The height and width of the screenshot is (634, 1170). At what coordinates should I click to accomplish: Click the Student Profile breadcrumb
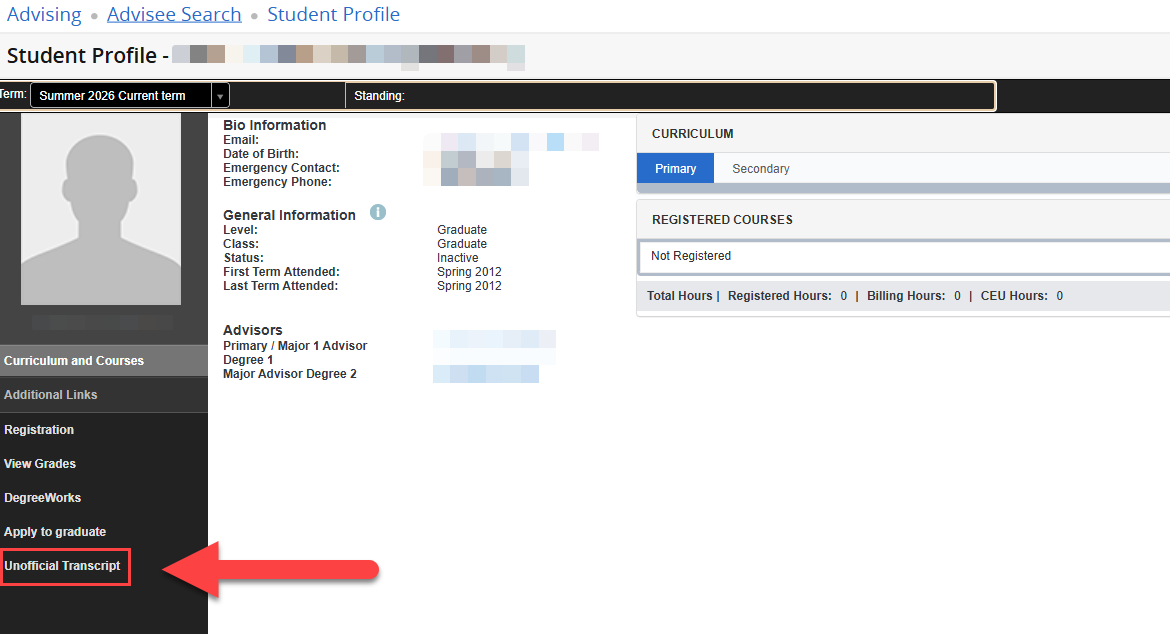(x=333, y=14)
